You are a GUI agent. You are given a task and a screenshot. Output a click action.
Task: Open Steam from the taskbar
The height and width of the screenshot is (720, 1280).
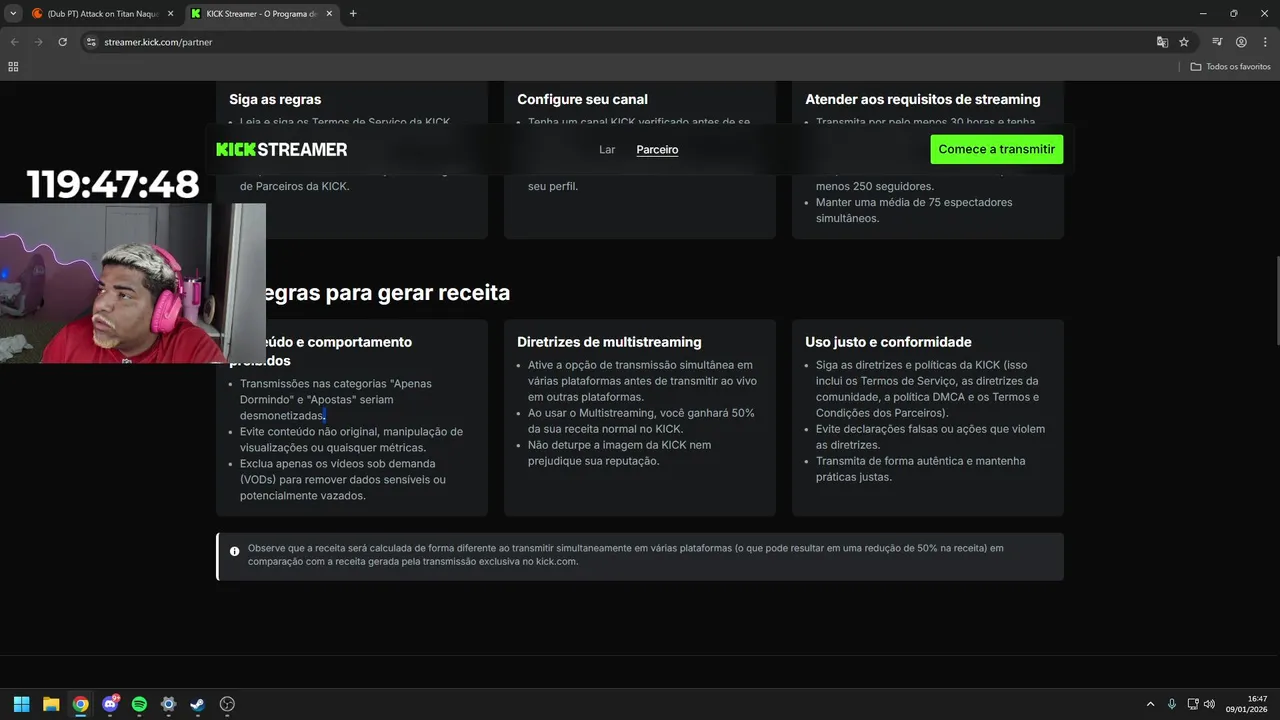(x=198, y=704)
